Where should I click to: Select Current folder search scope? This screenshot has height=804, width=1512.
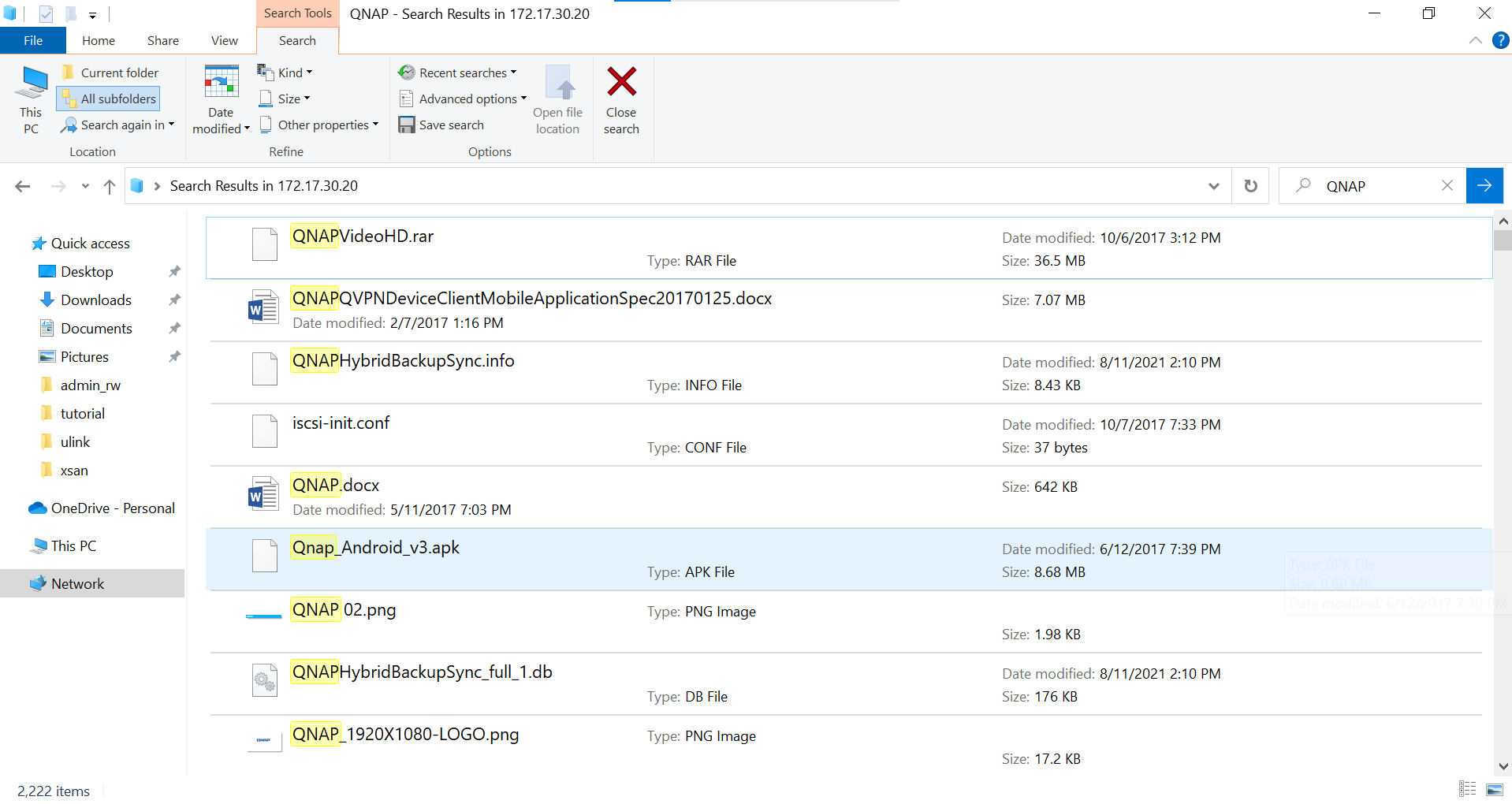[110, 73]
